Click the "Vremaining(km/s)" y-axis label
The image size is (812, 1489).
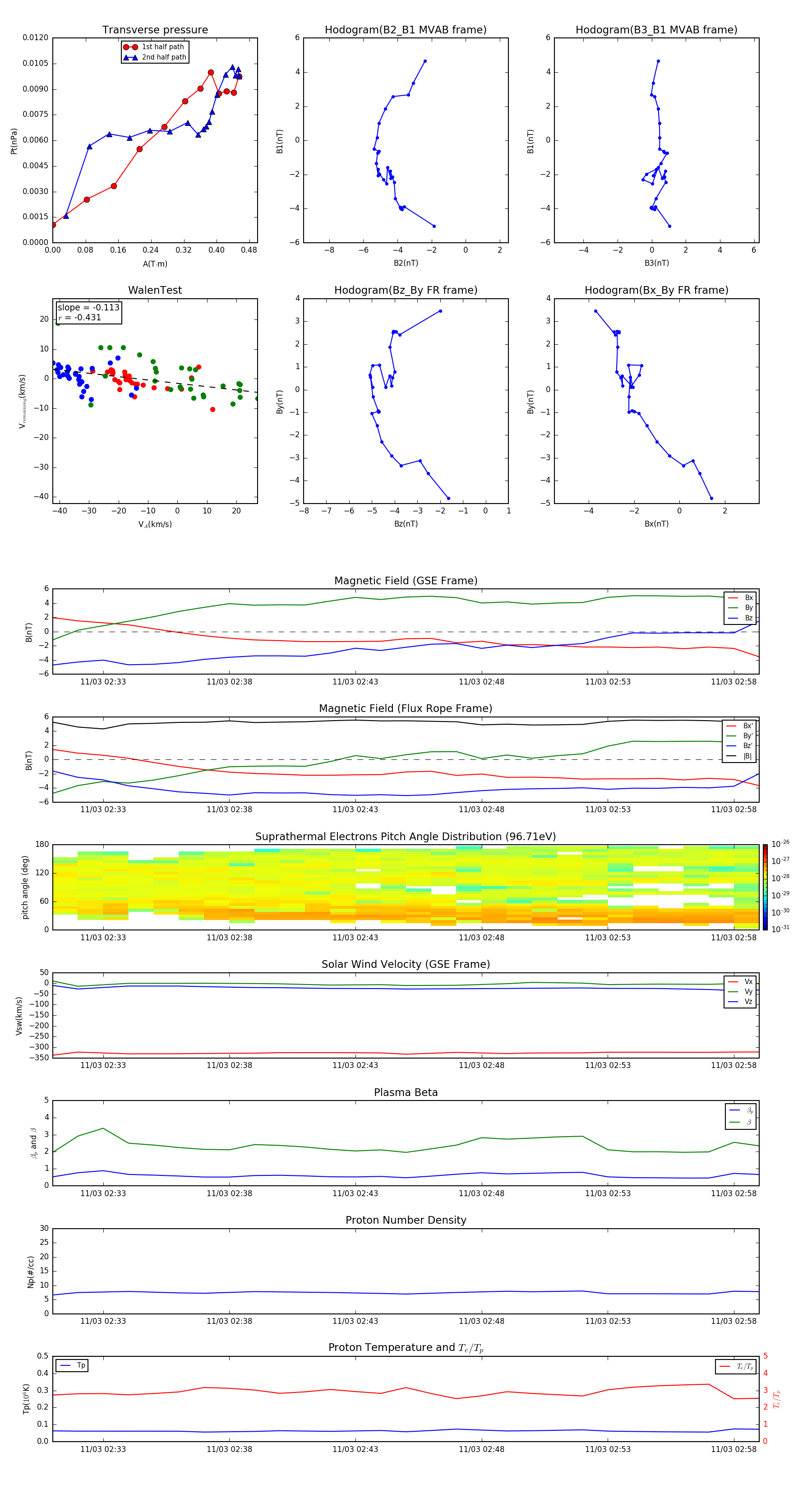click(x=22, y=401)
